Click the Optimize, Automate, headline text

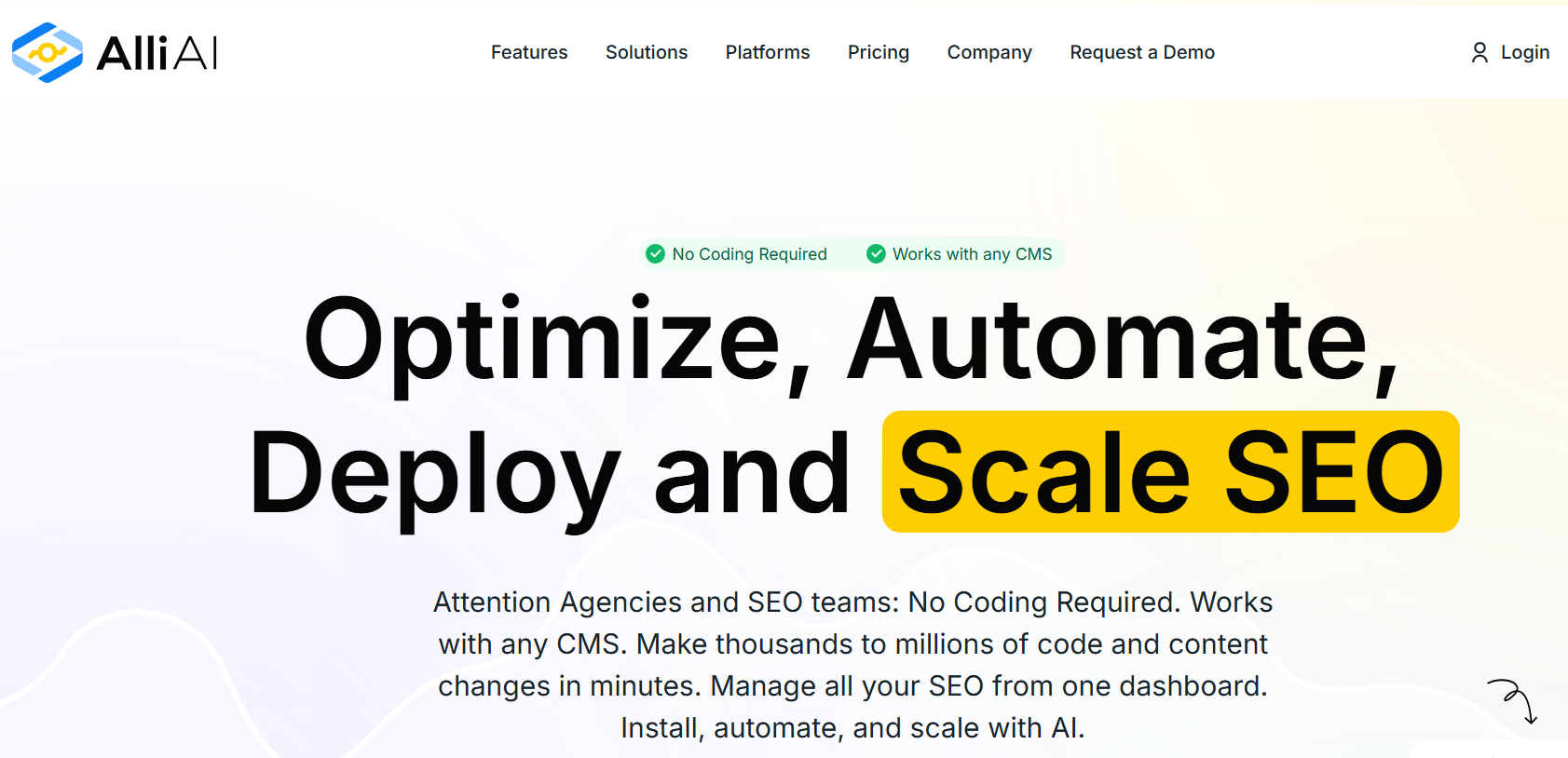[852, 341]
